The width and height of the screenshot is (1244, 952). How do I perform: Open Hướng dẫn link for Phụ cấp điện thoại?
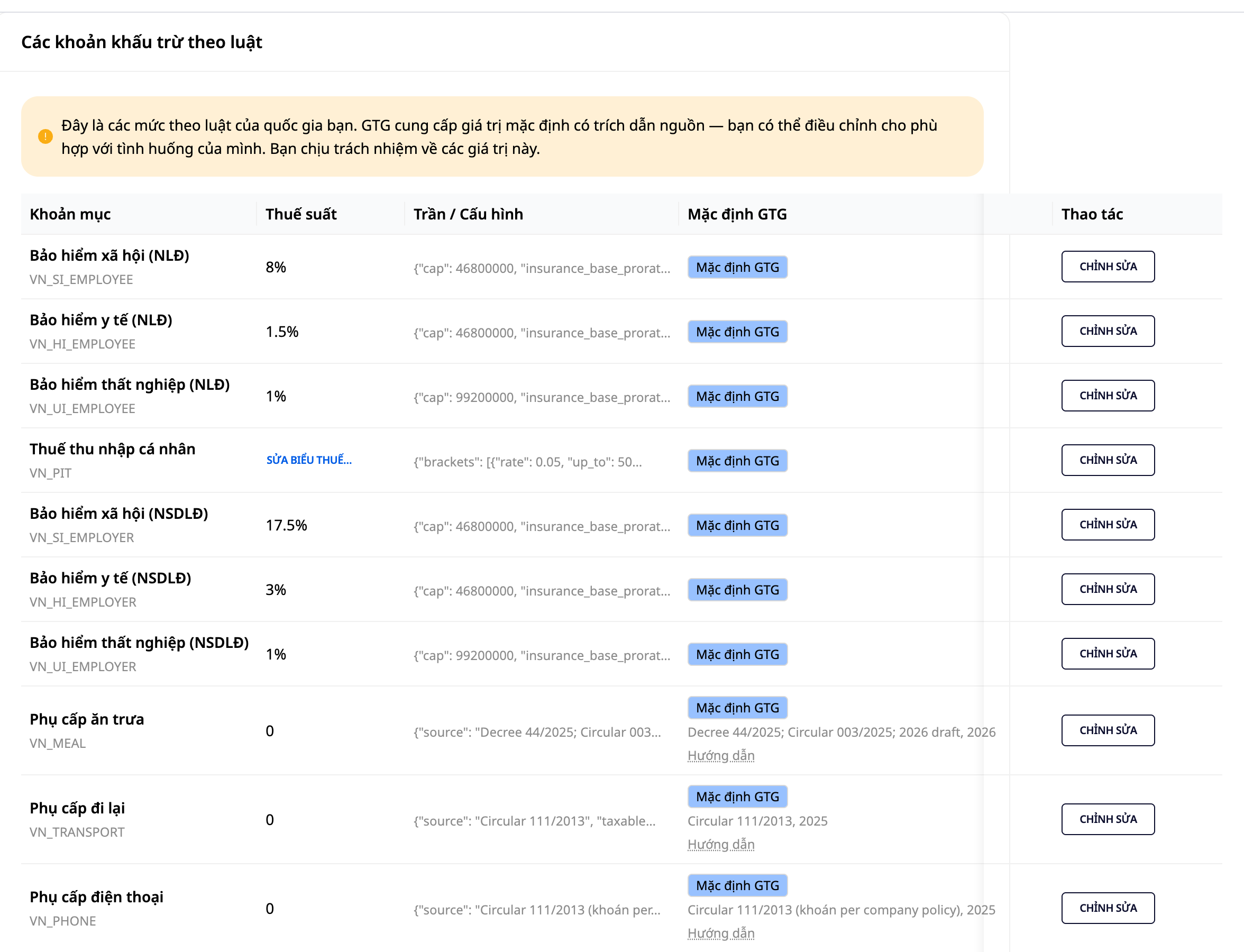(x=721, y=933)
